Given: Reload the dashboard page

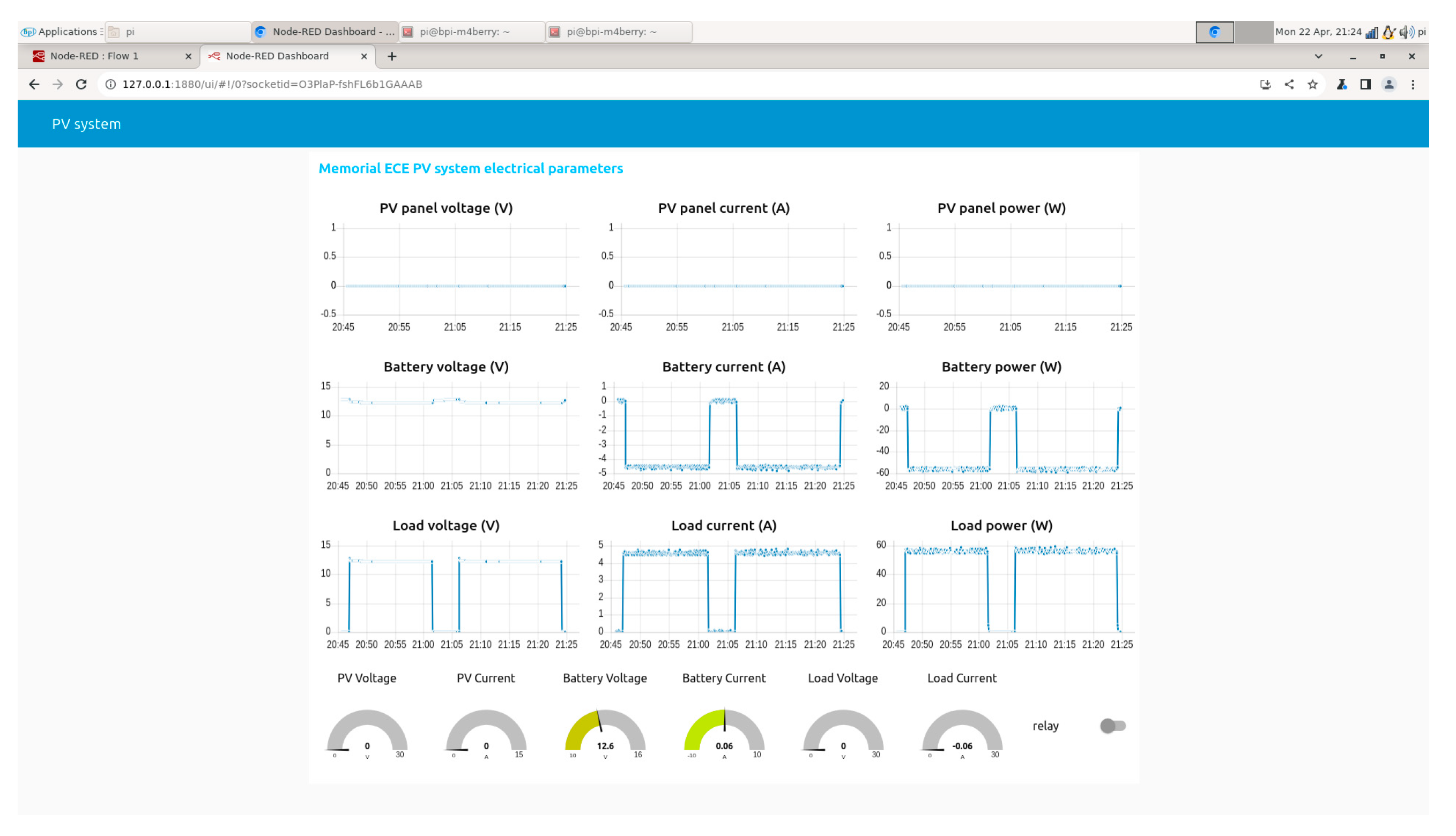Looking at the screenshot, I should (x=81, y=85).
